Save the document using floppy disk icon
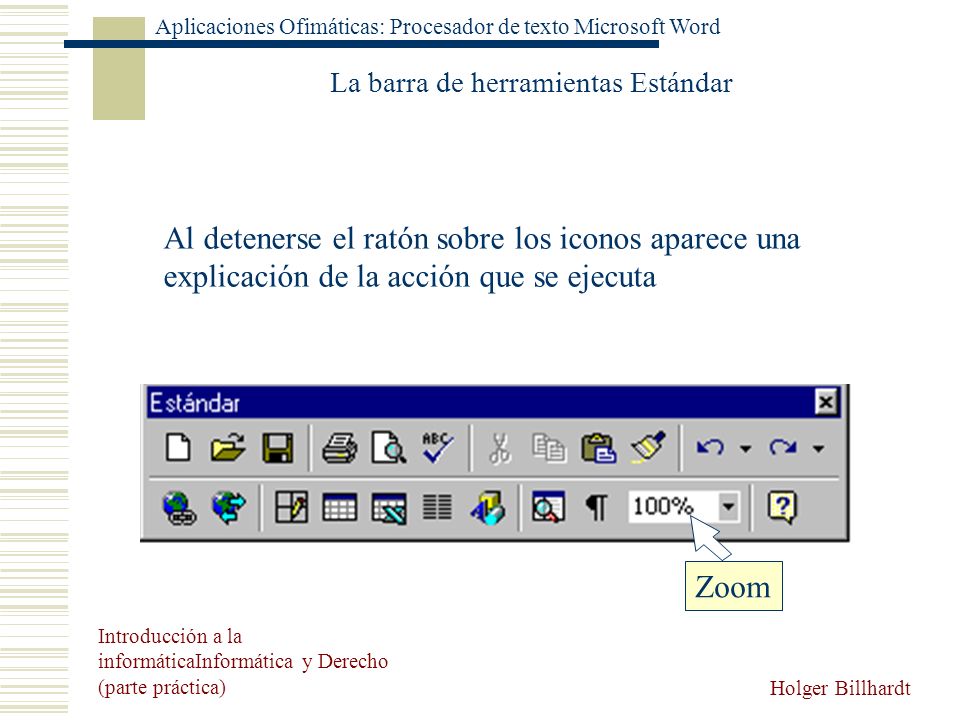 click(x=277, y=448)
